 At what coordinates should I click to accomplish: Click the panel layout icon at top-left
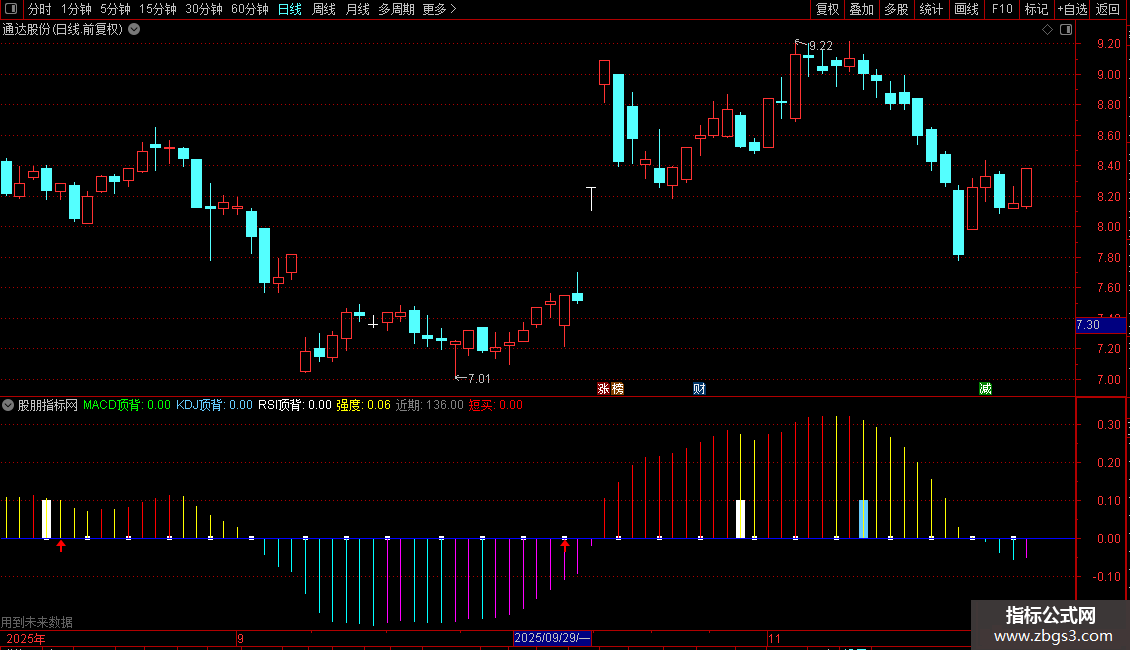[x=11, y=9]
